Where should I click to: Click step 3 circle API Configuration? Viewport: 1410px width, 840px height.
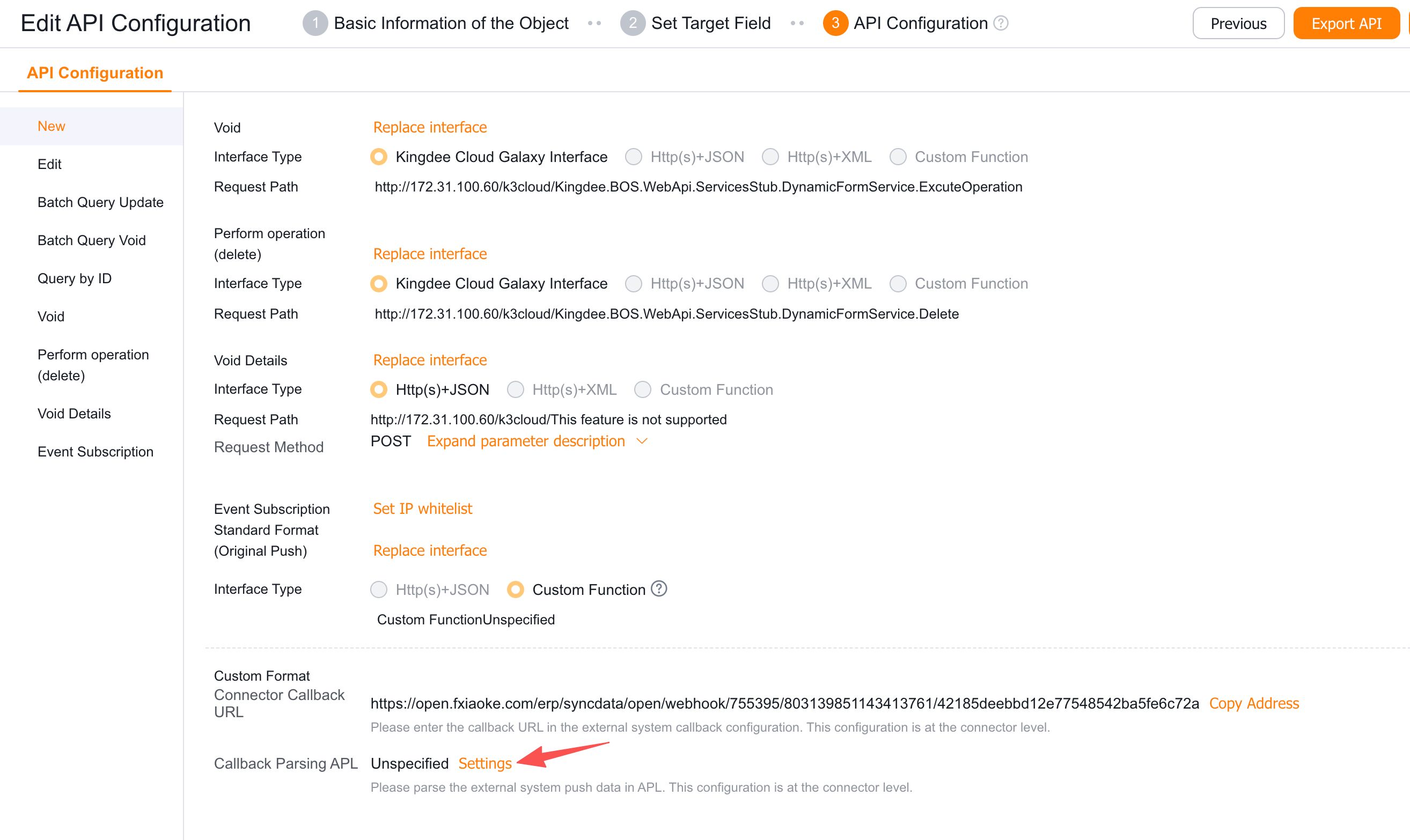click(x=835, y=23)
